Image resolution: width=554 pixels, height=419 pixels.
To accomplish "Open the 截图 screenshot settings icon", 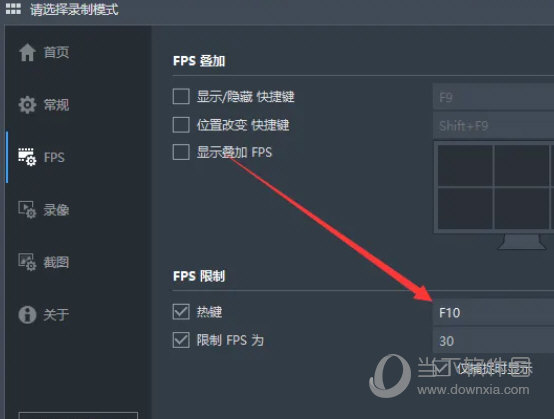I will click(x=27, y=262).
